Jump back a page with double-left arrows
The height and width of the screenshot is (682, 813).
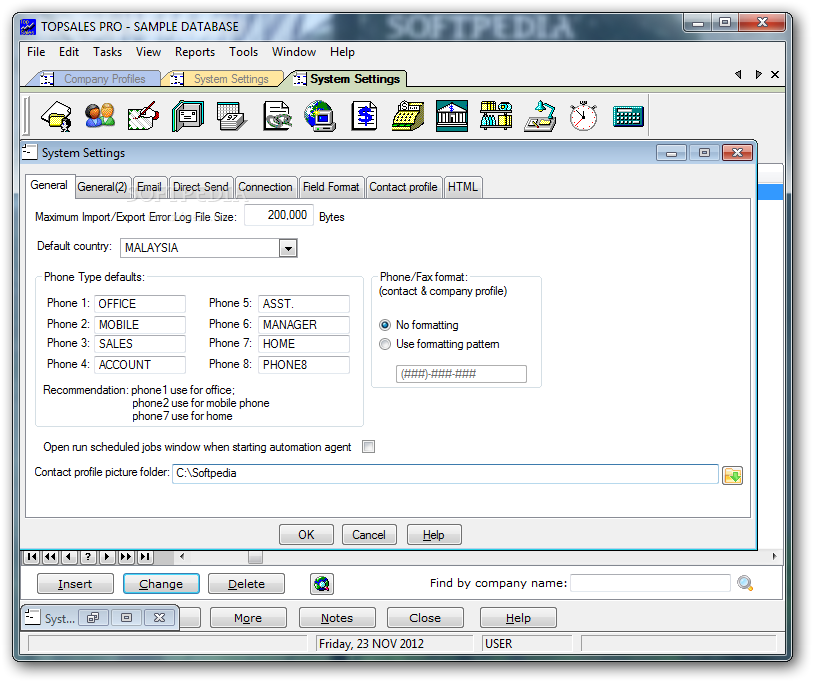(50, 557)
